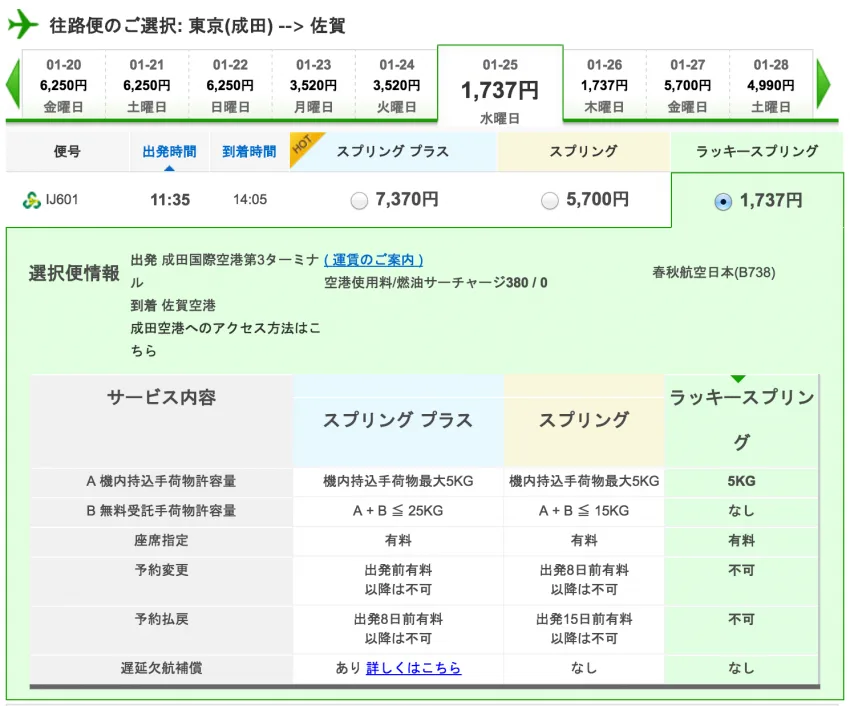Click the ラッキースプリング fare column header
This screenshot has width=850, height=706.
757,151
